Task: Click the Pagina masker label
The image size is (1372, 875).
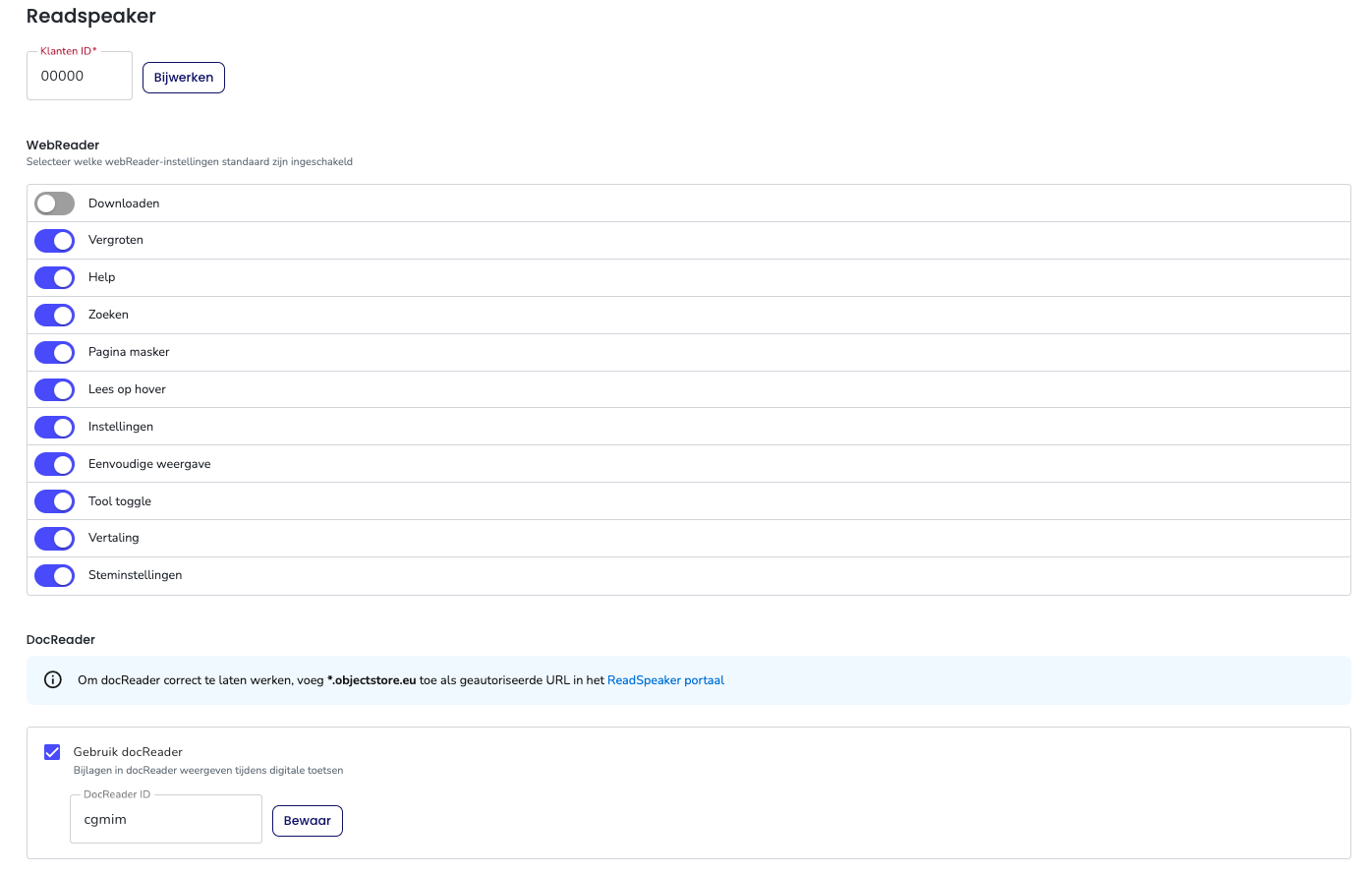Action: (x=129, y=352)
